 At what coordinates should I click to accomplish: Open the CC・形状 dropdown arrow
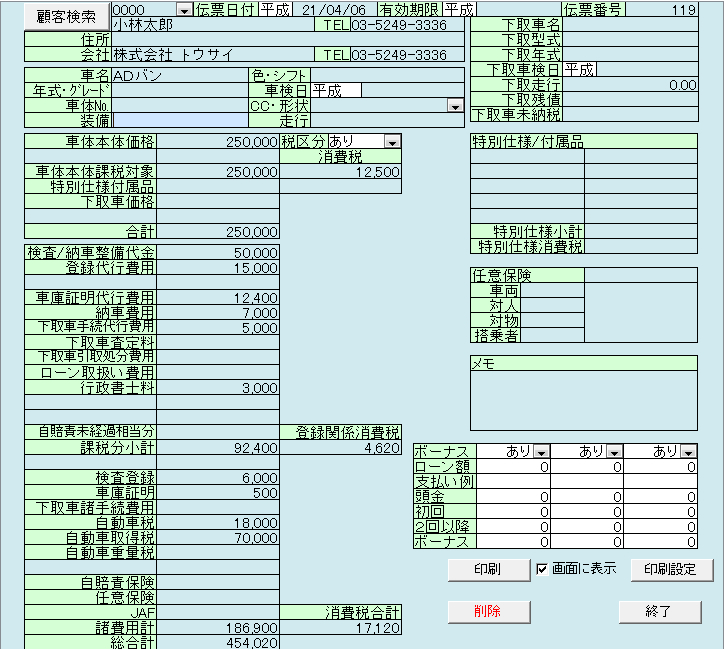coord(455,105)
